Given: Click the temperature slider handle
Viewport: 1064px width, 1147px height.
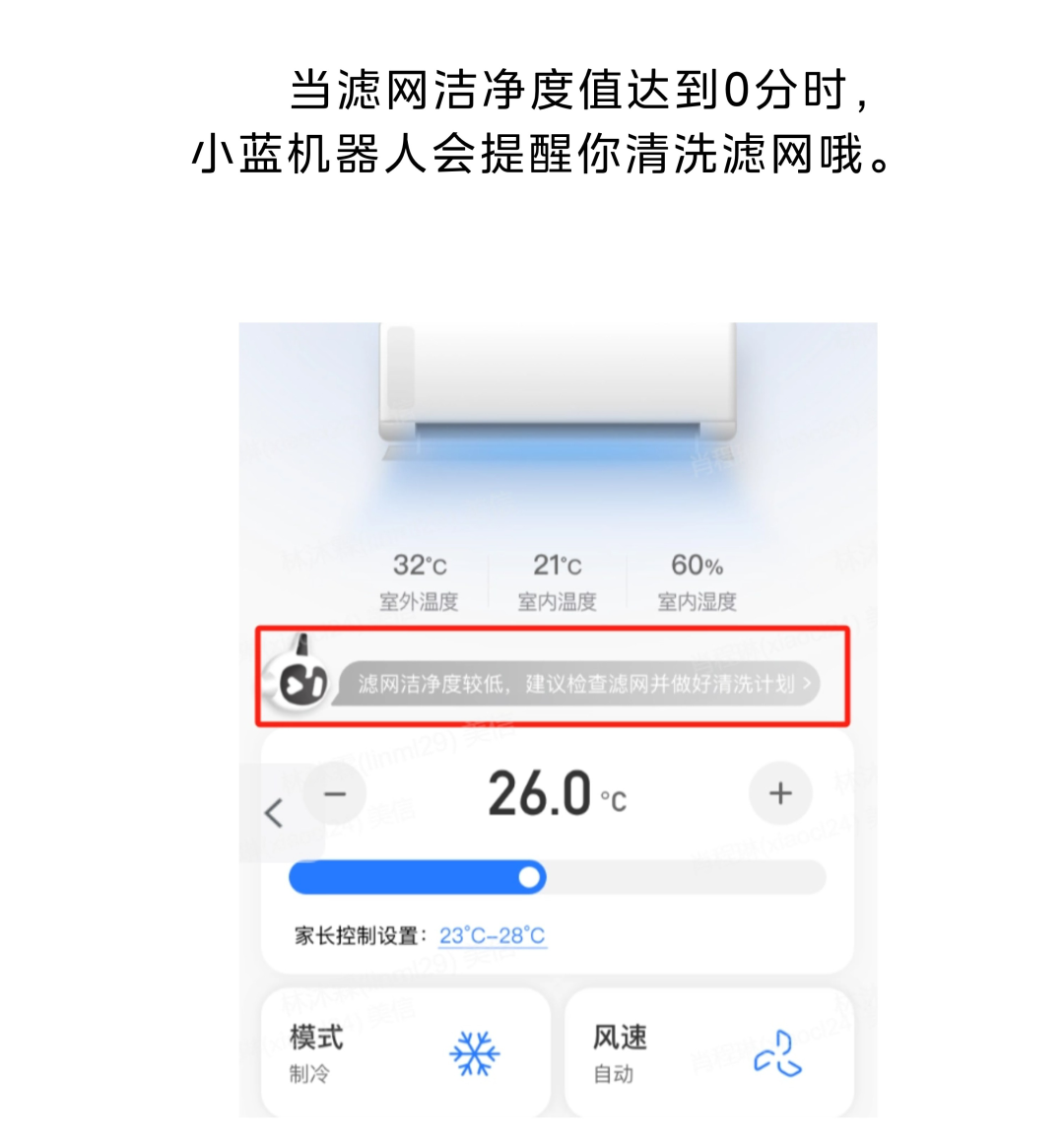Looking at the screenshot, I should tap(529, 877).
